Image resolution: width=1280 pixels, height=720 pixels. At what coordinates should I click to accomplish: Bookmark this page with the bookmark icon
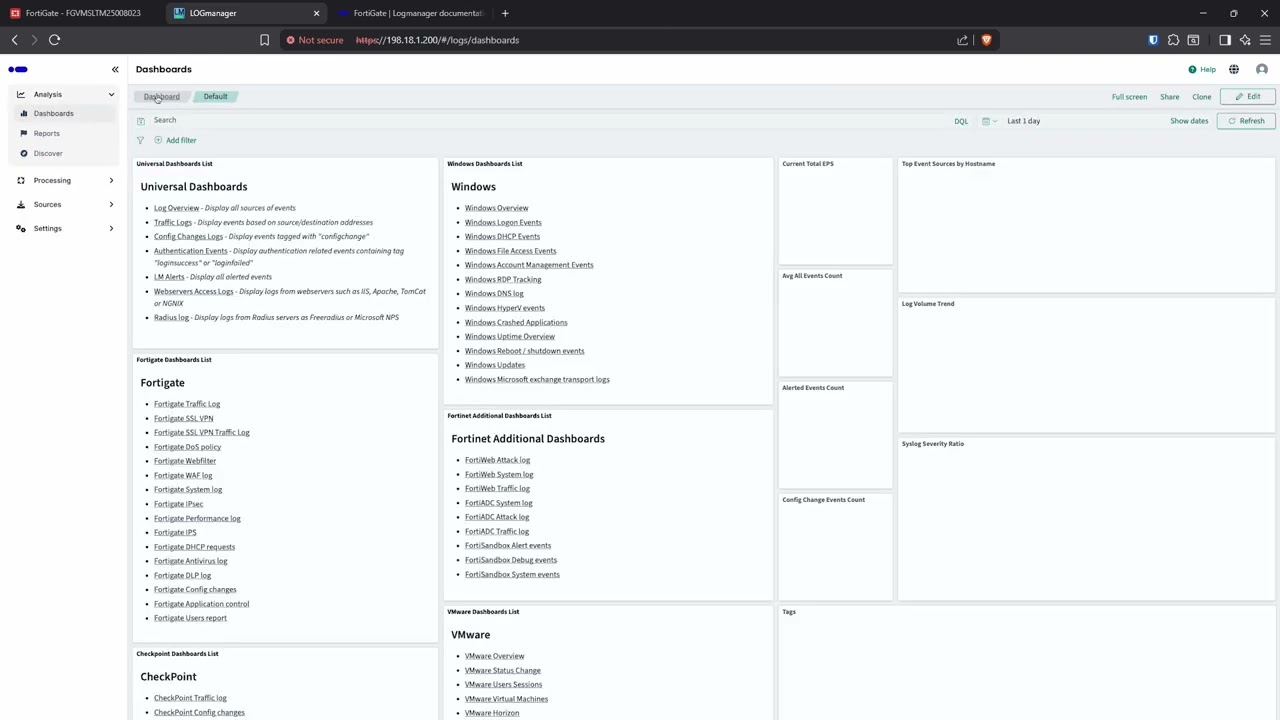coord(264,40)
